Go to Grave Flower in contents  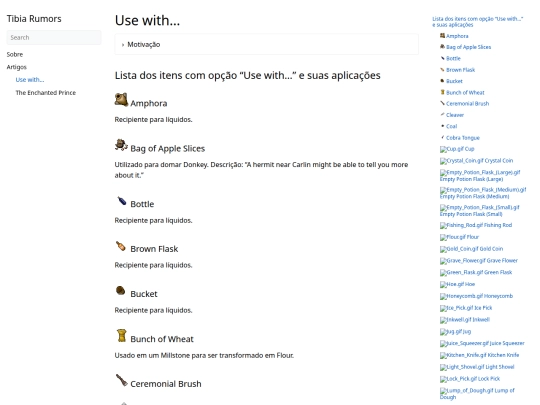click(479, 261)
